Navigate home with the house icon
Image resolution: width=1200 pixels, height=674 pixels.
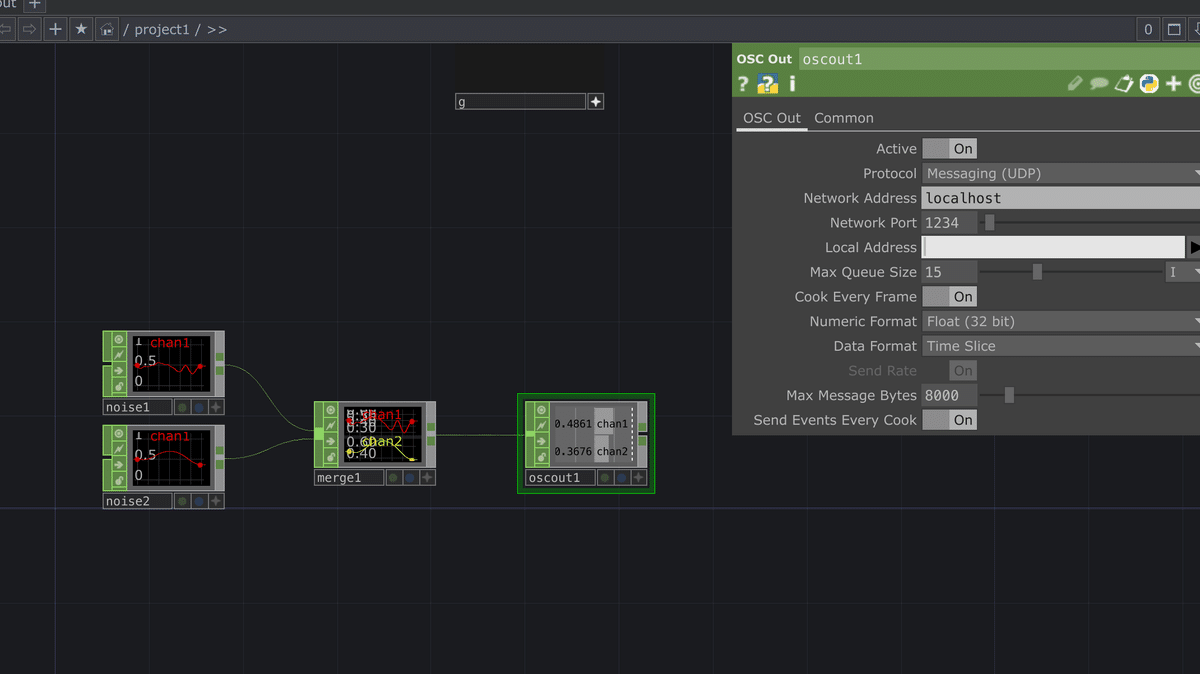coord(106,29)
